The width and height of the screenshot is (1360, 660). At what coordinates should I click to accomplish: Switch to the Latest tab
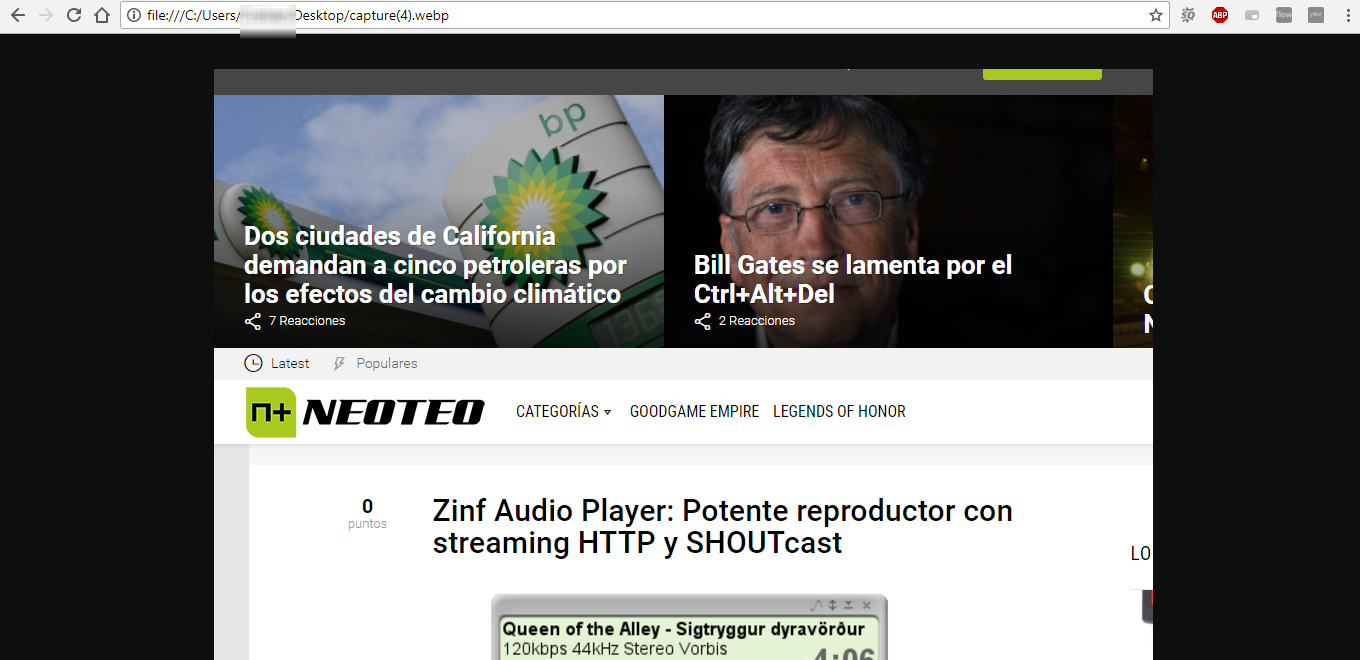pyautogui.click(x=290, y=363)
